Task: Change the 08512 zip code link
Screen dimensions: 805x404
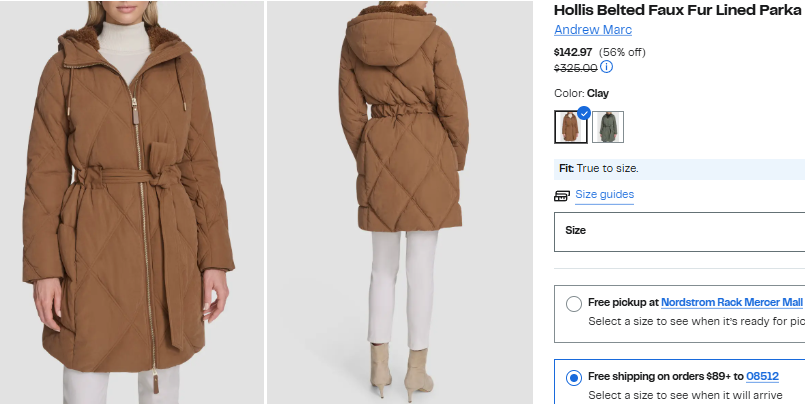Action: (x=762, y=376)
